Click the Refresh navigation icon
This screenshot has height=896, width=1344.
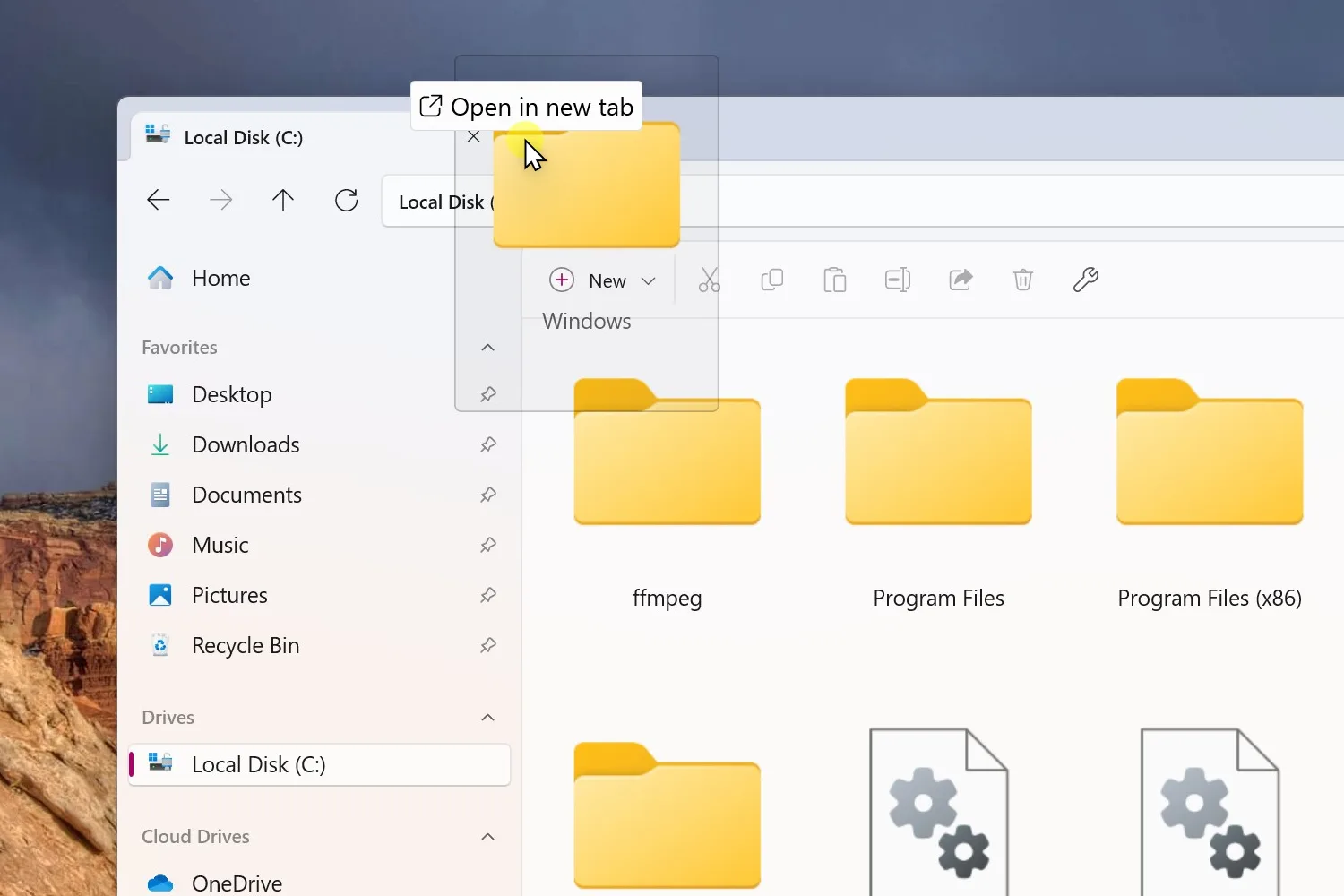[347, 200]
